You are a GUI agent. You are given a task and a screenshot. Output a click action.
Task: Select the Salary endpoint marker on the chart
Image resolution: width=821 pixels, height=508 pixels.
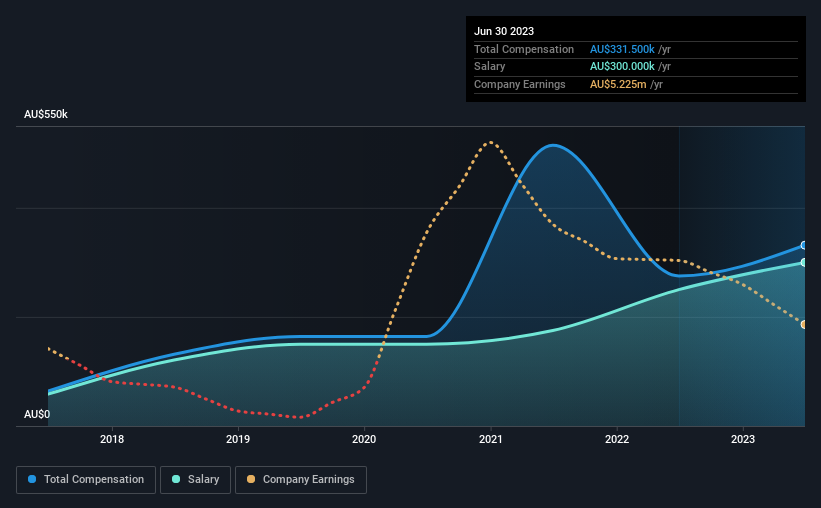click(804, 262)
